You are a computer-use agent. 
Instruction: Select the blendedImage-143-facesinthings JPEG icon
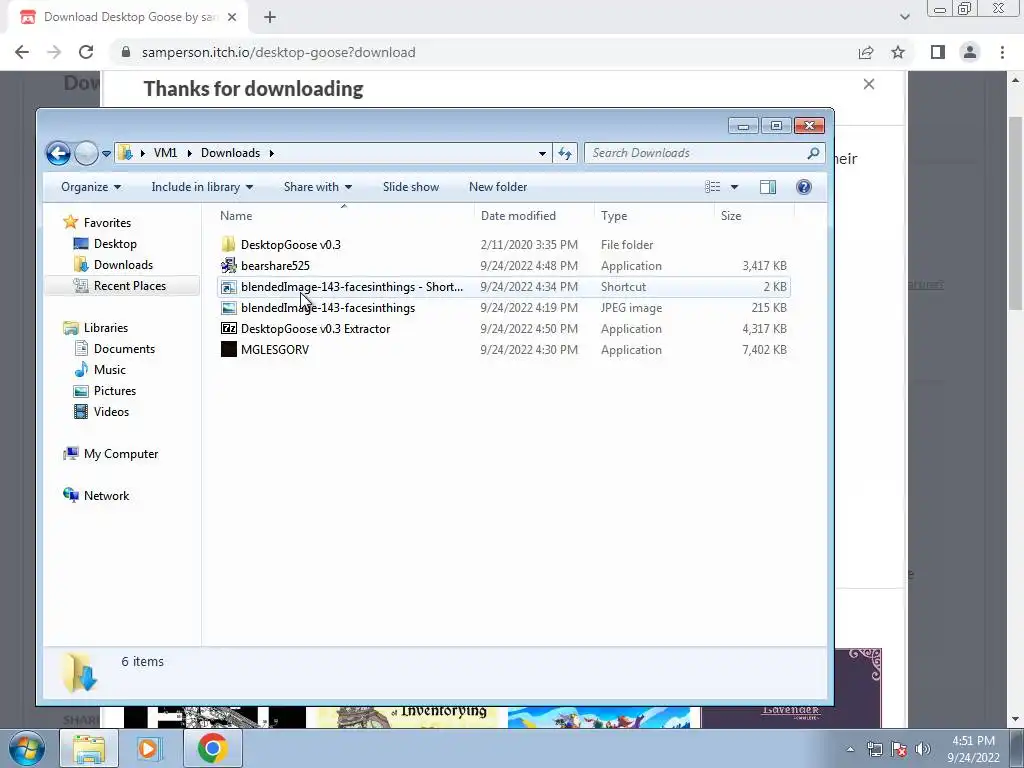[x=229, y=308]
